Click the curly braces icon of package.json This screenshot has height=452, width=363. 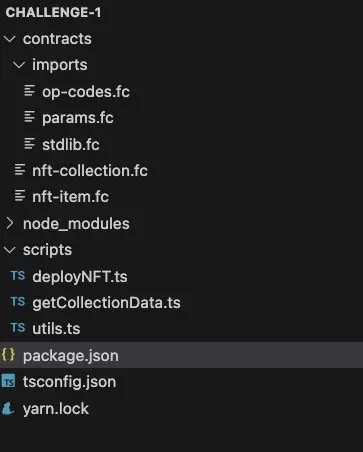click(8, 355)
